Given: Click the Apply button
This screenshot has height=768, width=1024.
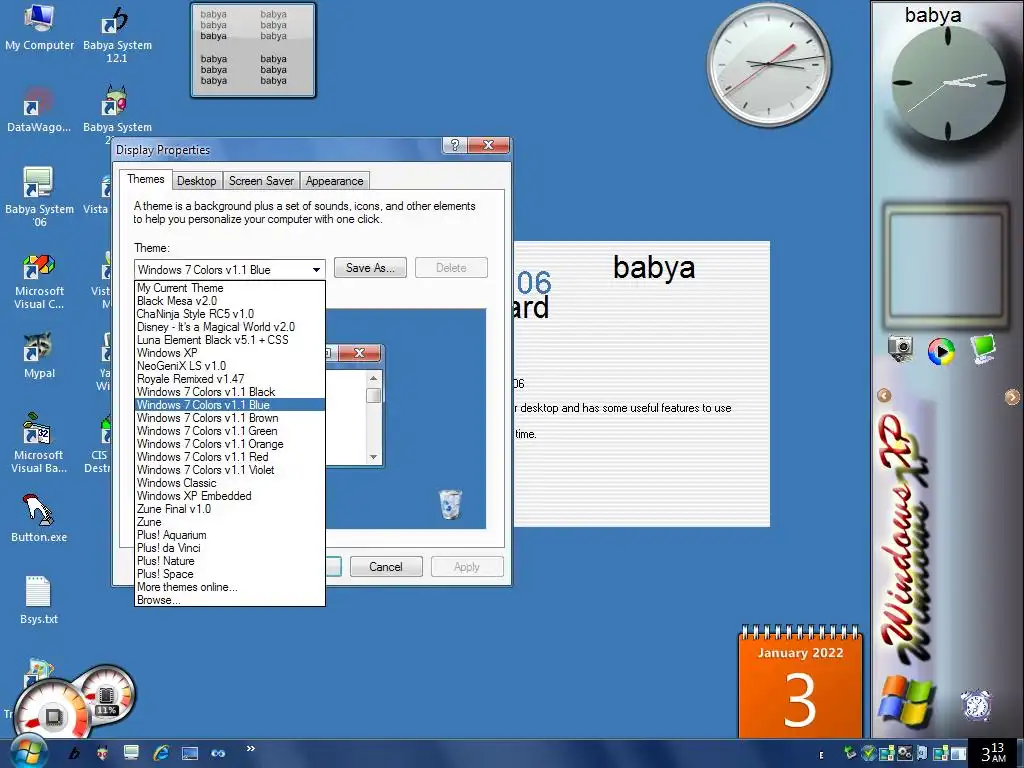Looking at the screenshot, I should point(467,566).
